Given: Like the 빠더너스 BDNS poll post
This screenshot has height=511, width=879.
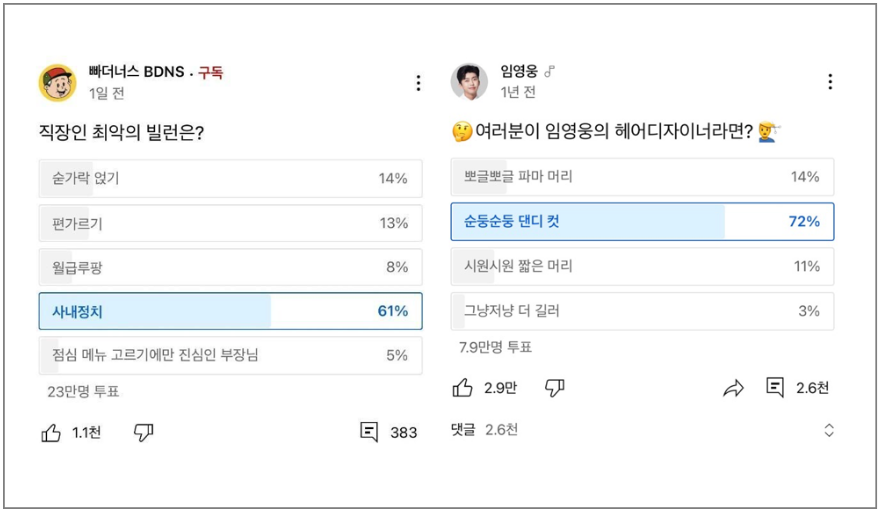Looking at the screenshot, I should (51, 433).
